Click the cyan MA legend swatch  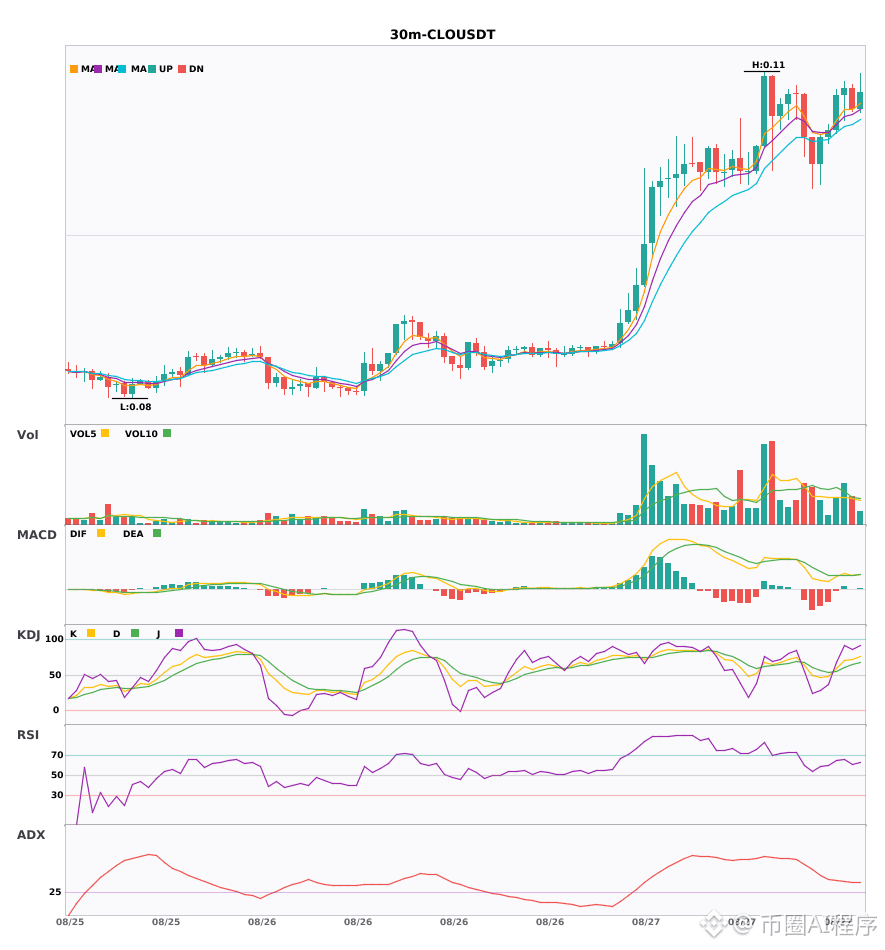click(x=122, y=69)
